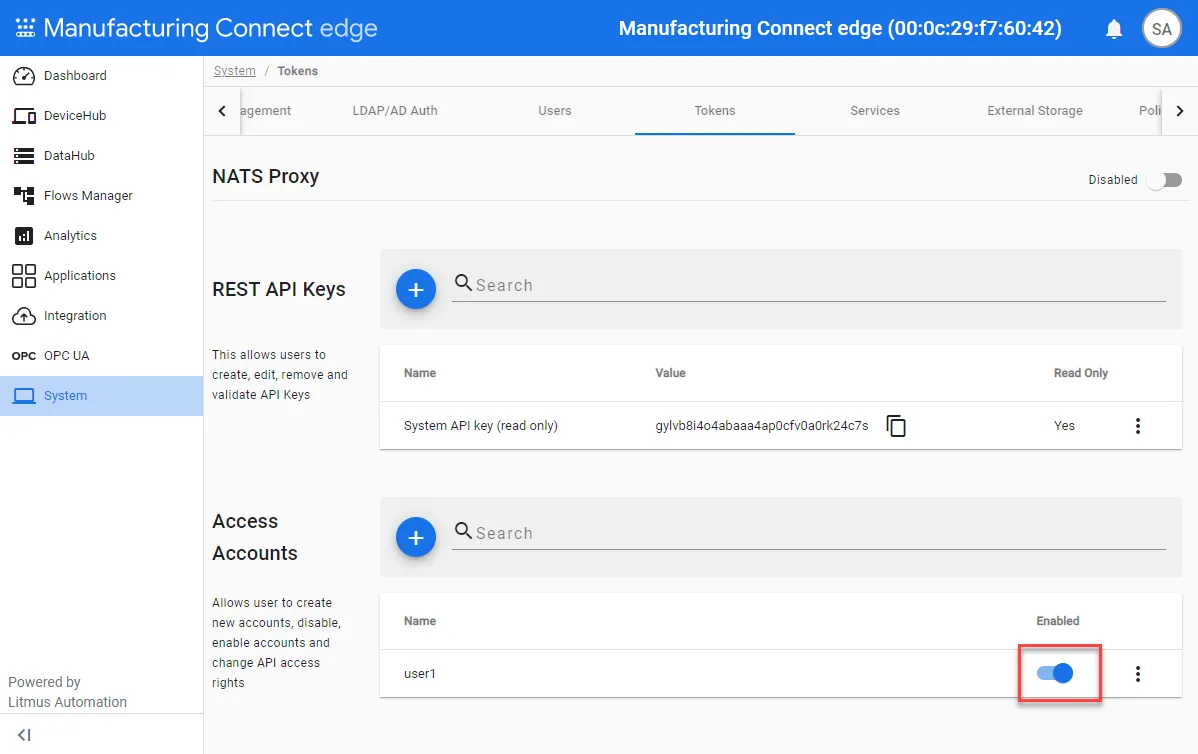Toggle user1 Enabled switch

coord(1055,673)
